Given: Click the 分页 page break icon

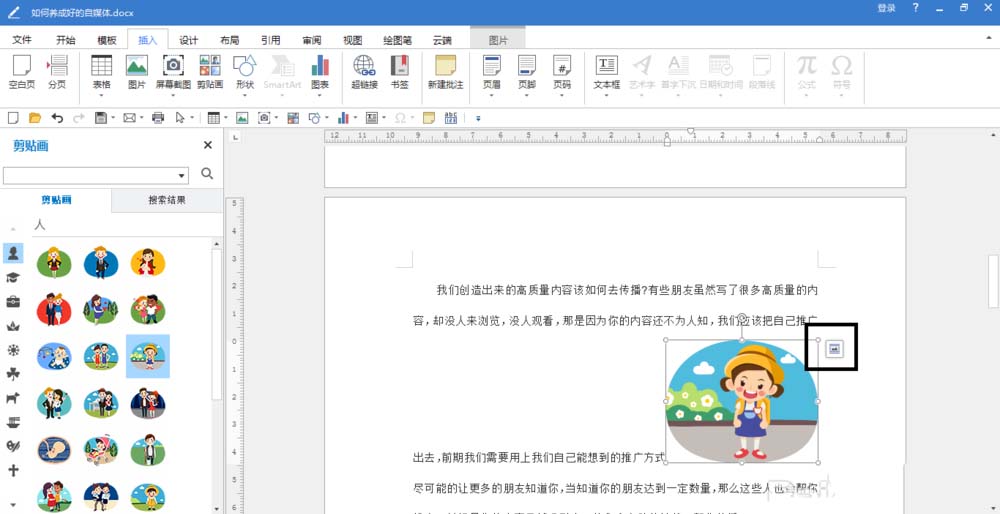Looking at the screenshot, I should click(57, 71).
